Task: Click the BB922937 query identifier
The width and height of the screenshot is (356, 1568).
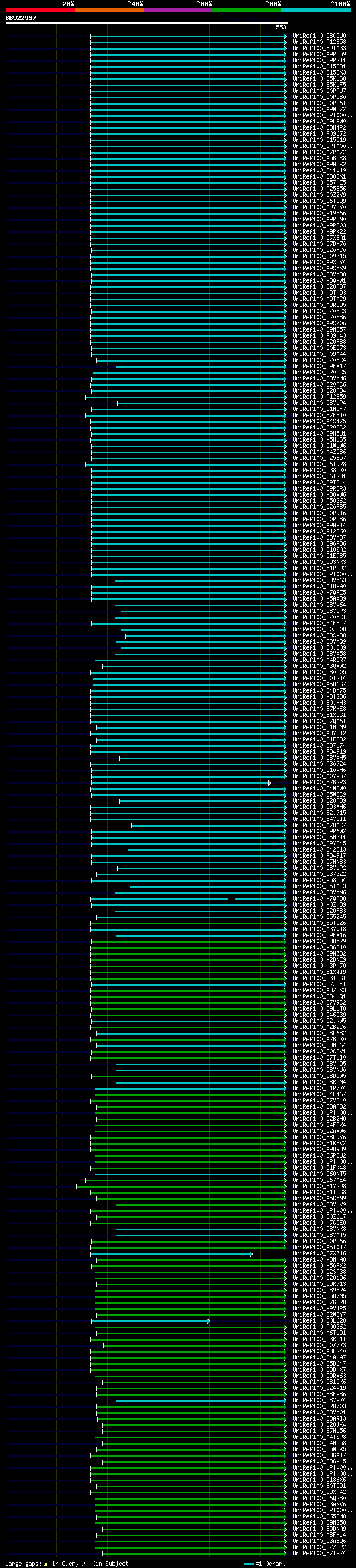Action: coord(21,18)
